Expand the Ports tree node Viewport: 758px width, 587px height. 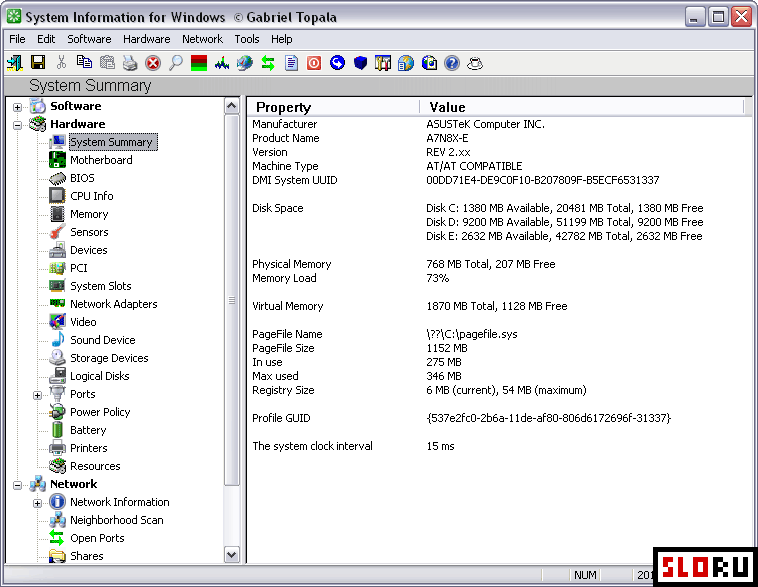pyautogui.click(x=37, y=395)
